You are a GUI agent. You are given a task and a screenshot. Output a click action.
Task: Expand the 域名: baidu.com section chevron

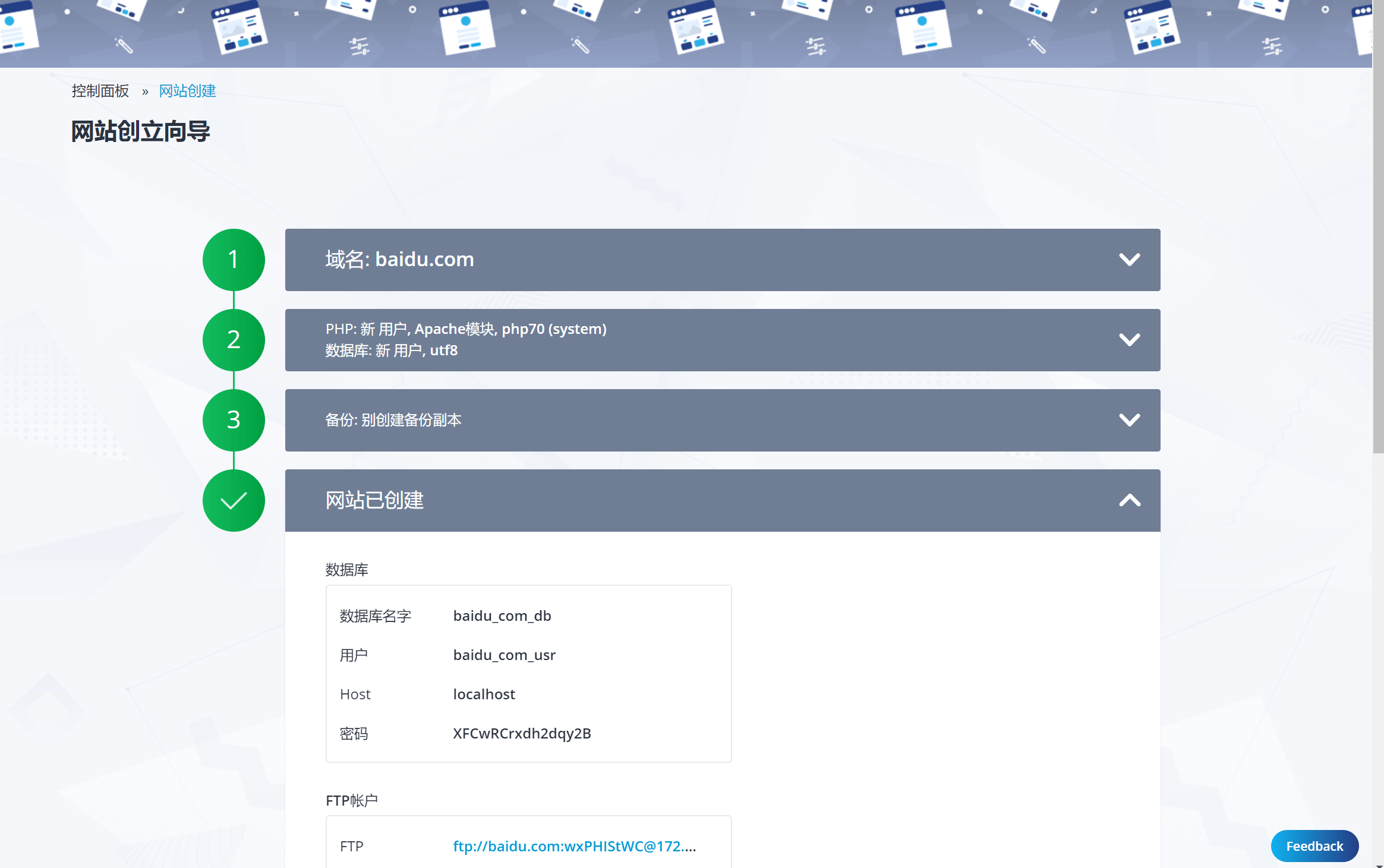point(1129,260)
